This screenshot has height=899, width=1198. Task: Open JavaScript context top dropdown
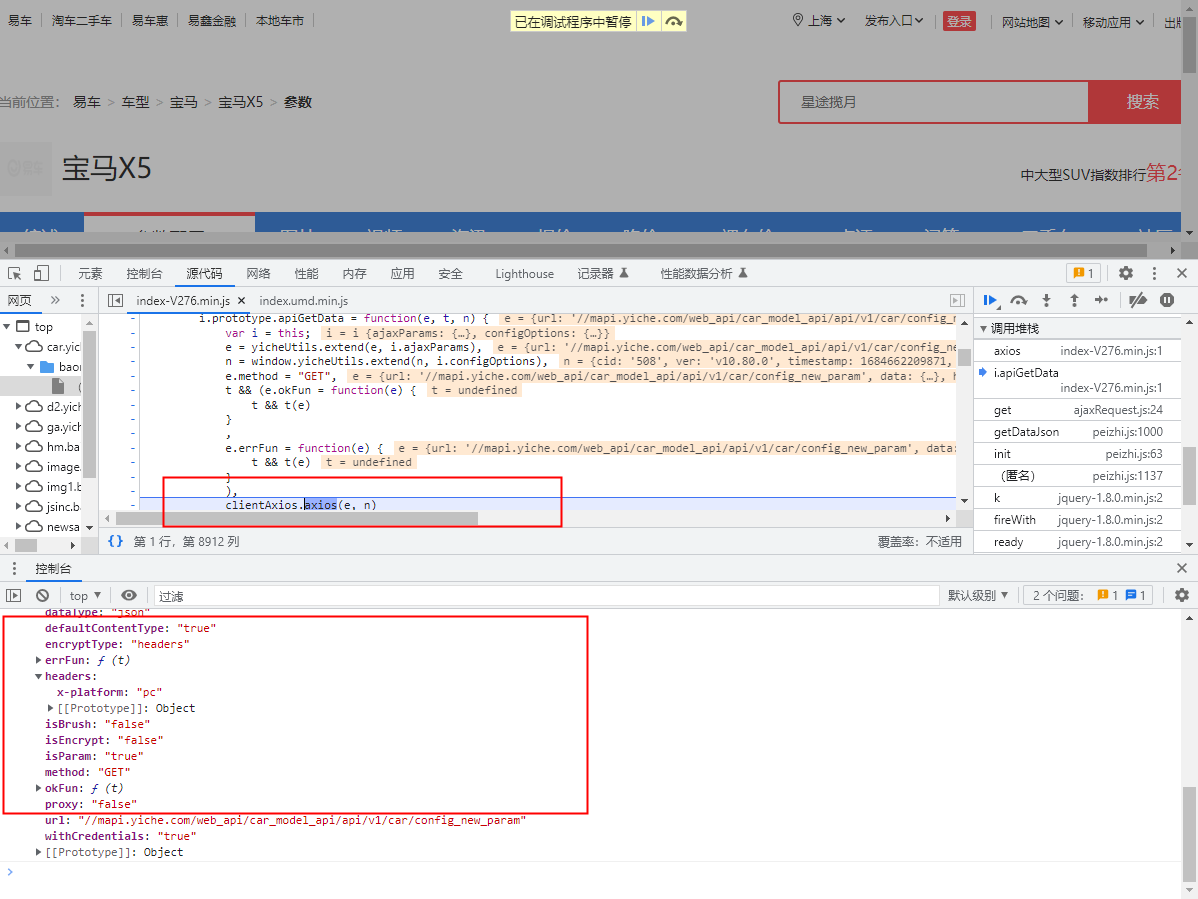tap(85, 596)
